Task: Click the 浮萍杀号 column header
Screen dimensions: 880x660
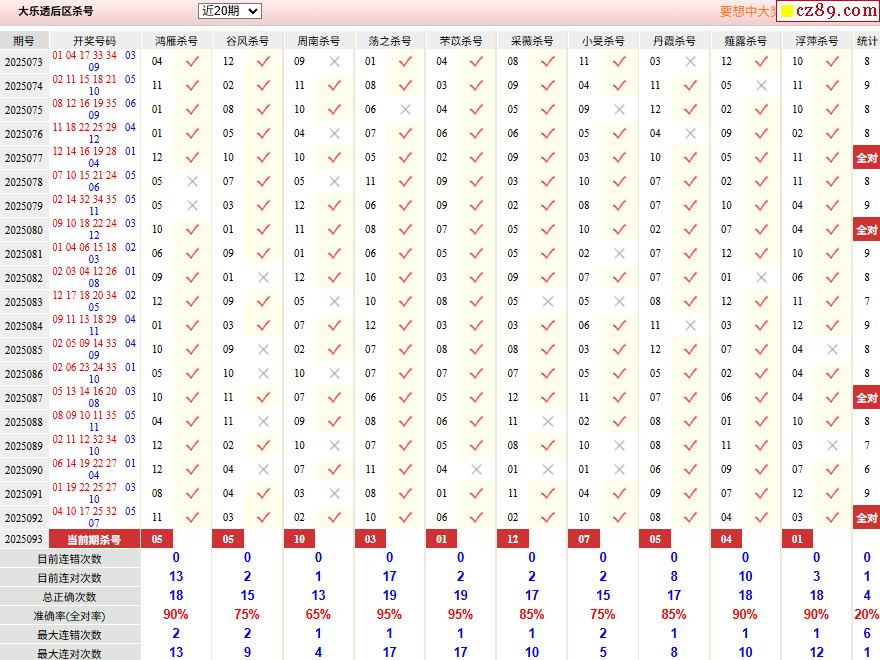Action: [x=817, y=41]
